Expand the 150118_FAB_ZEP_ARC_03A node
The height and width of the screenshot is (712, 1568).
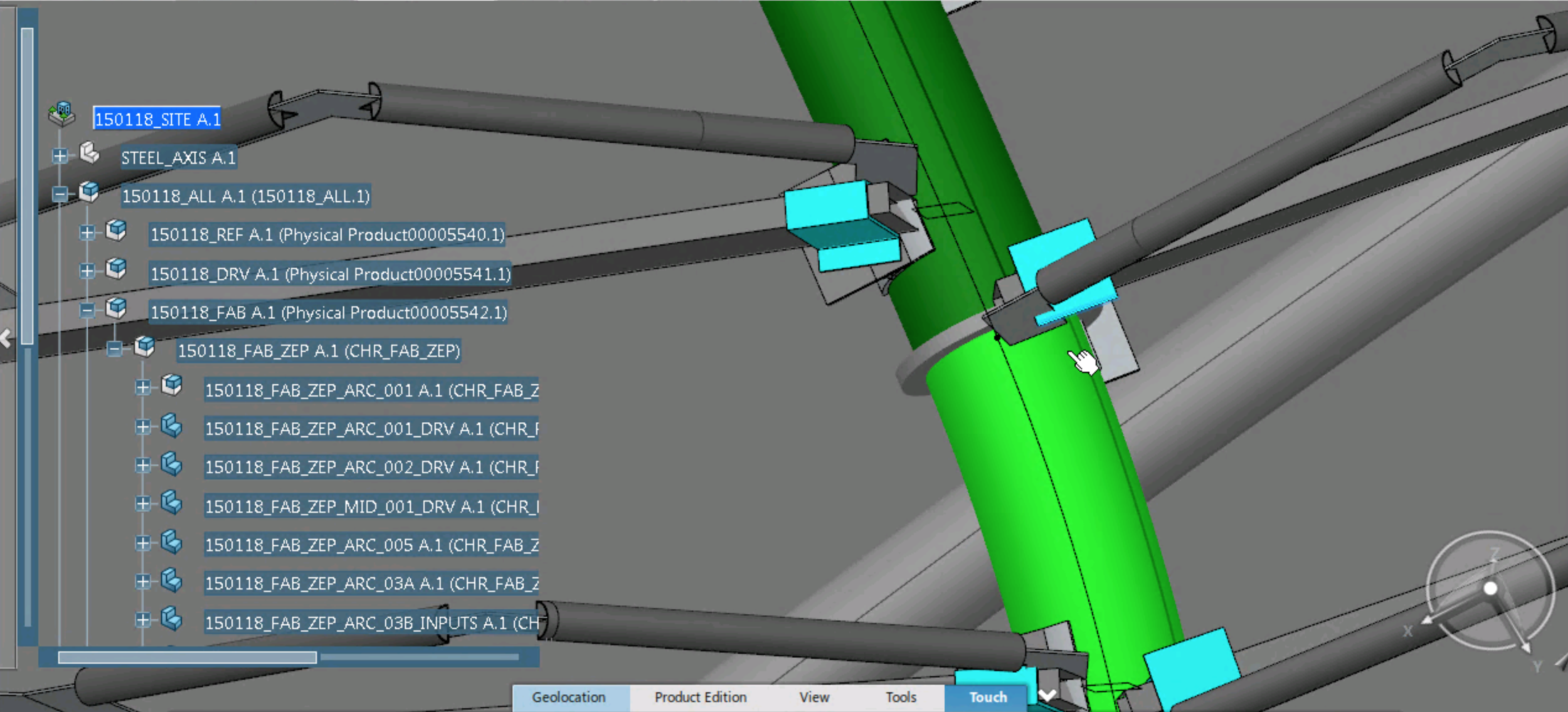point(143,582)
